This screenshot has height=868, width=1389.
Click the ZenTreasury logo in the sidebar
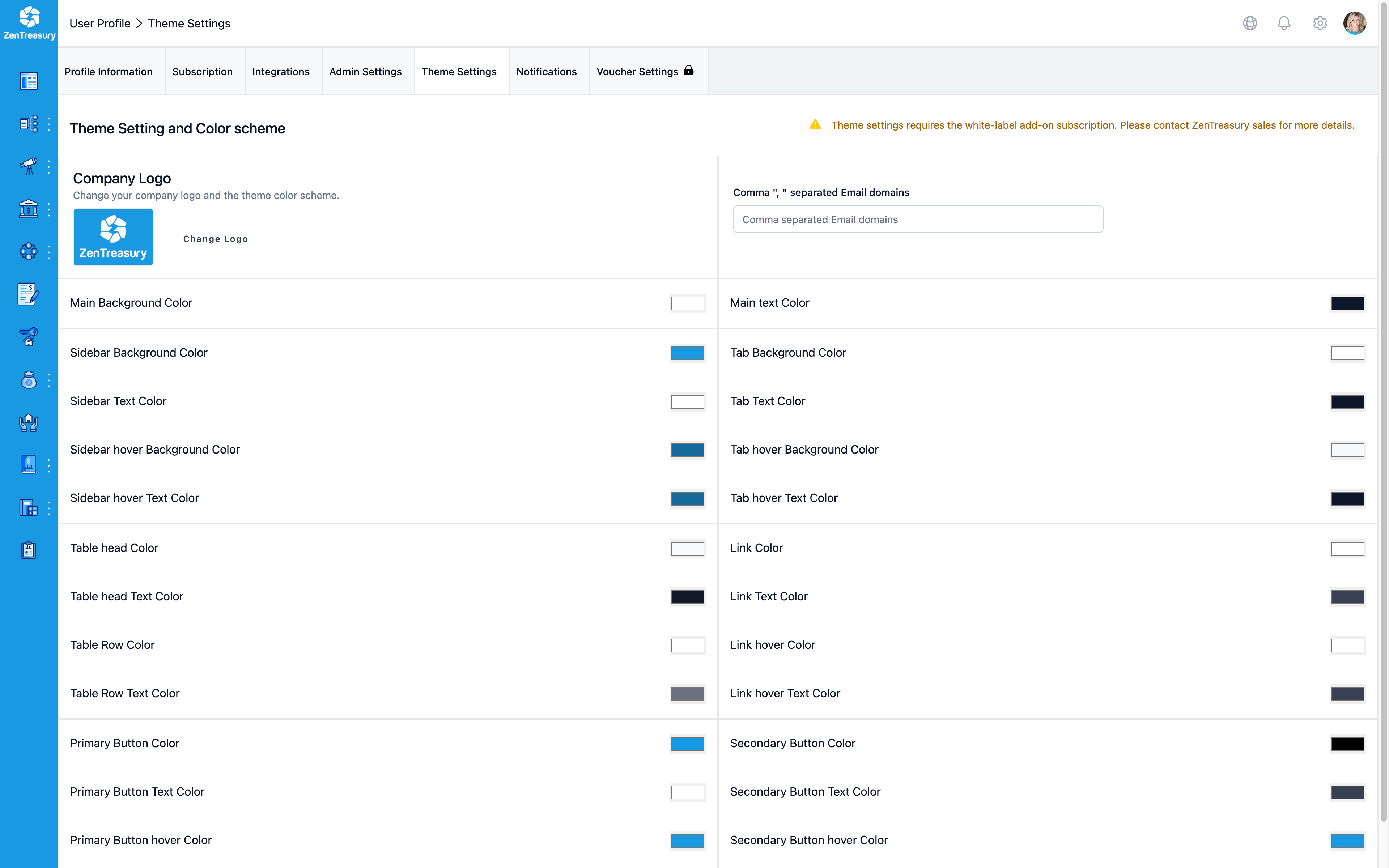29,23
